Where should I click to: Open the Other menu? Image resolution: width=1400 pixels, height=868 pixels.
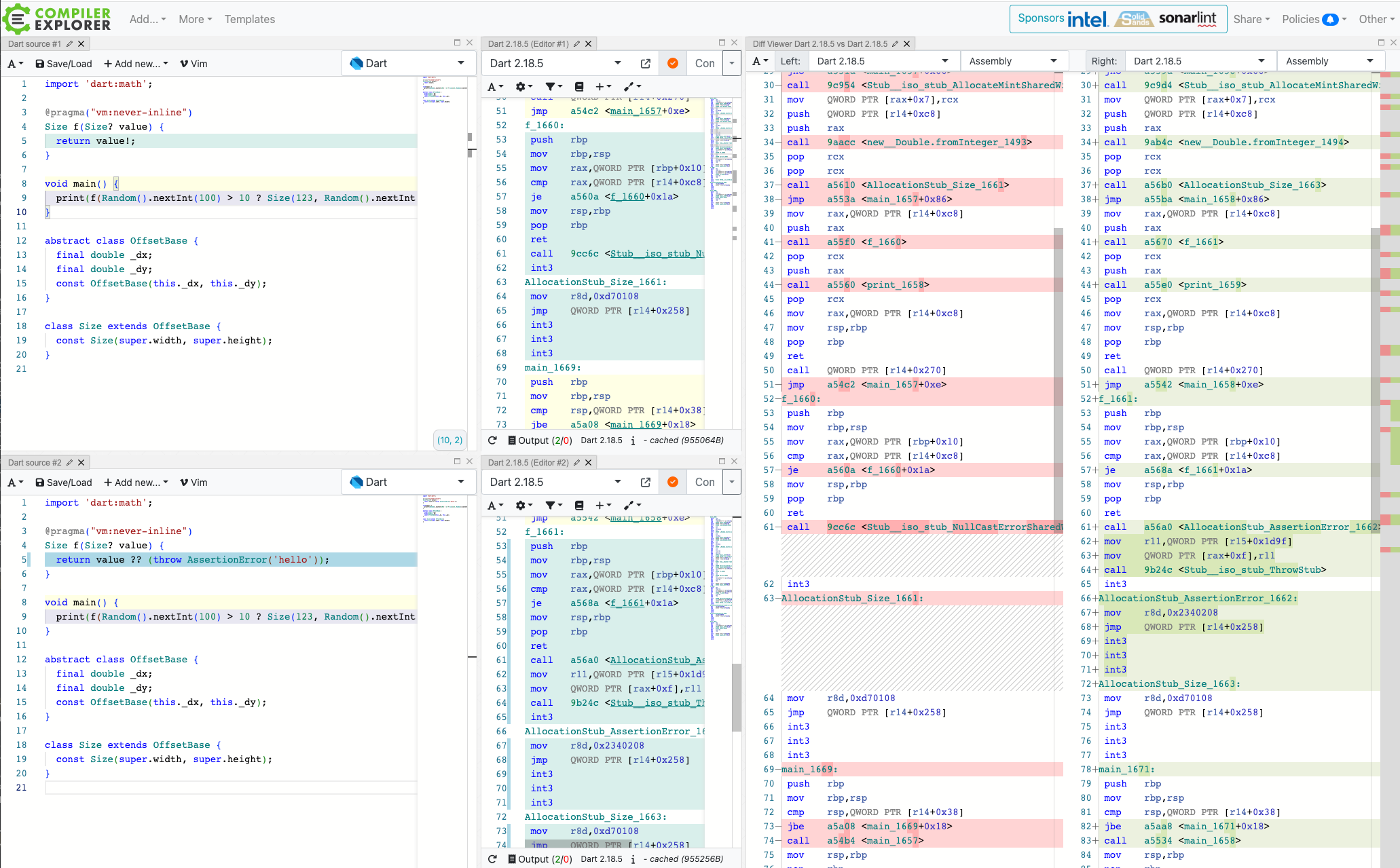coord(1376,19)
